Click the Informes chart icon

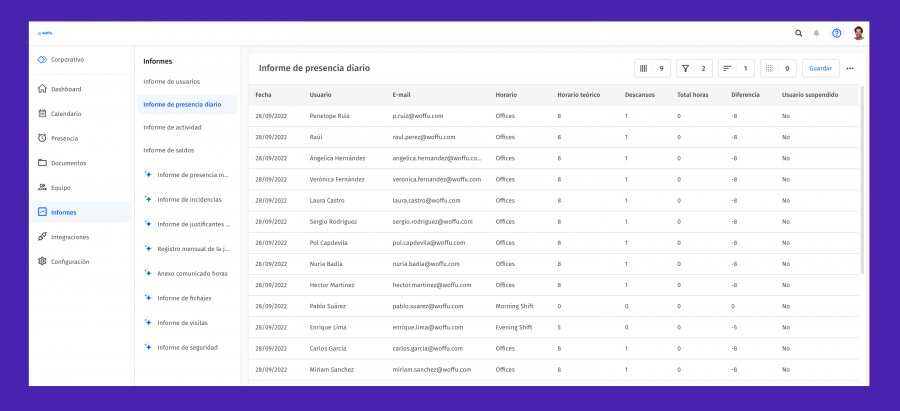42,212
